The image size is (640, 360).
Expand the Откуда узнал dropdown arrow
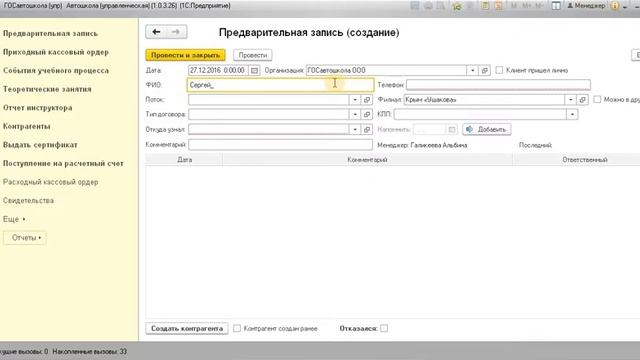tap(355, 129)
